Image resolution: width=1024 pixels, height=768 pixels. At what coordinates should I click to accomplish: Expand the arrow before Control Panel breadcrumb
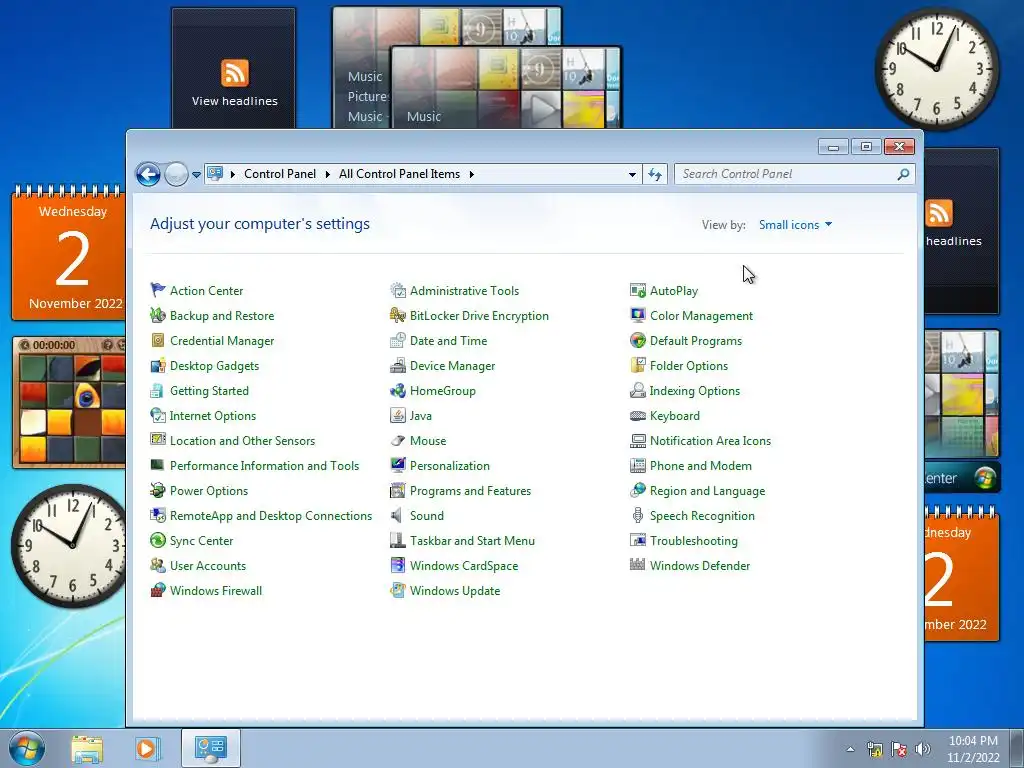[x=233, y=174]
